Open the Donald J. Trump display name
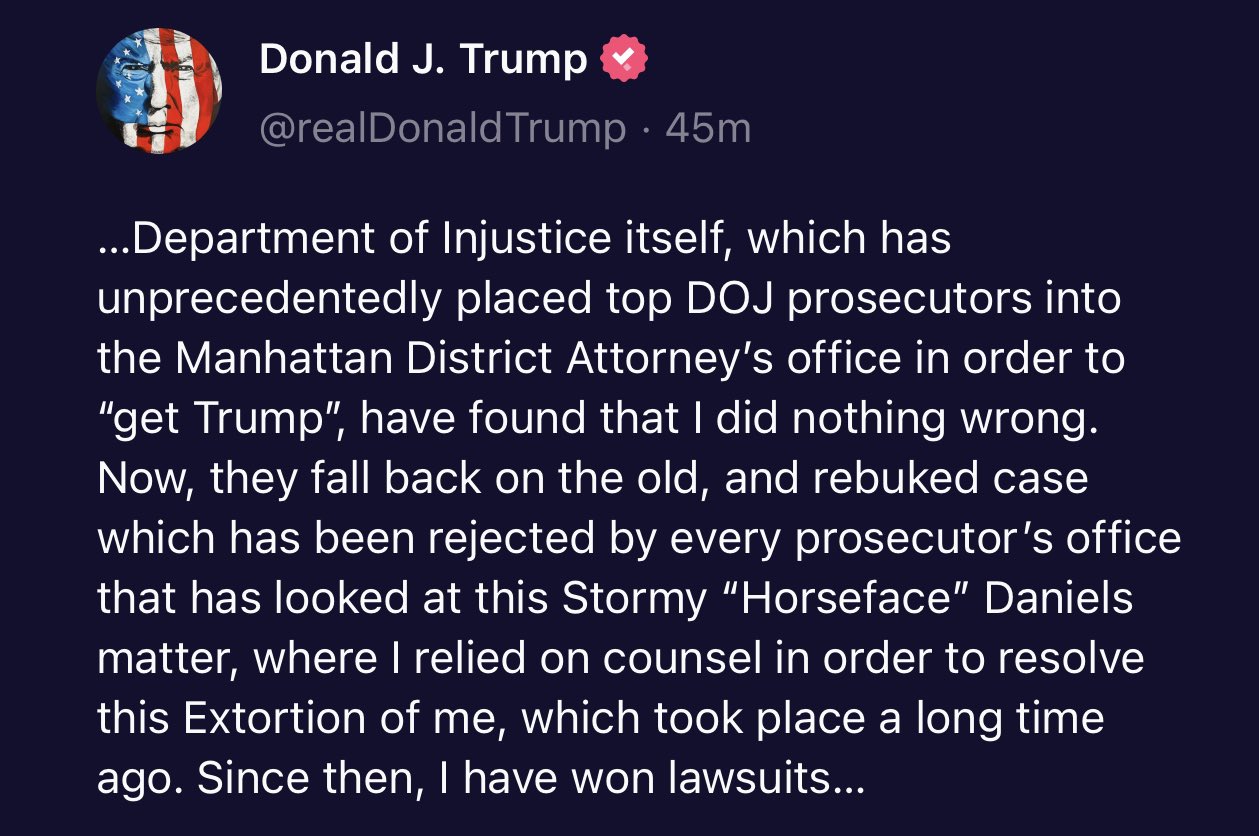 (423, 60)
